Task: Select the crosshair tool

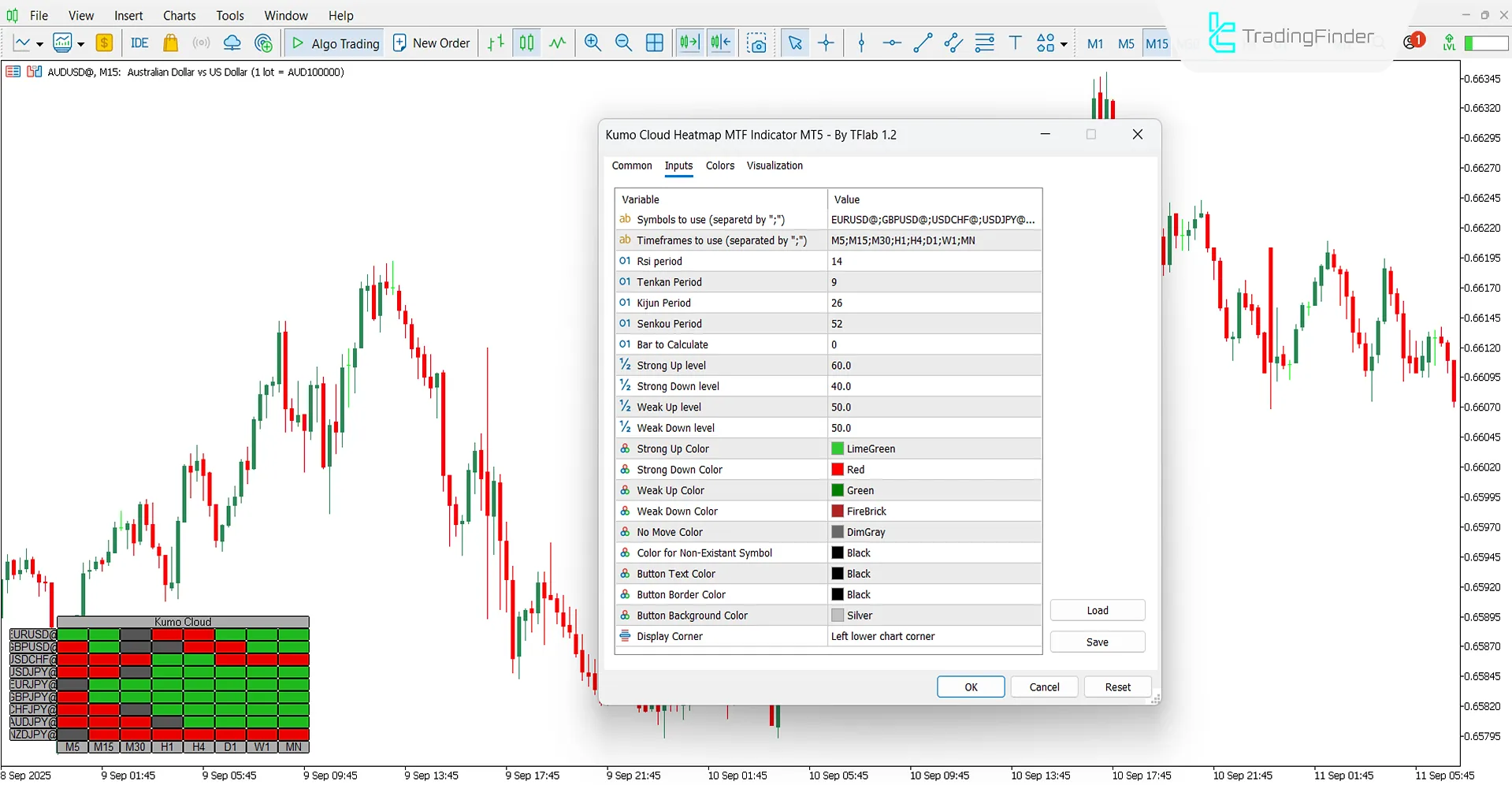Action: coord(826,43)
